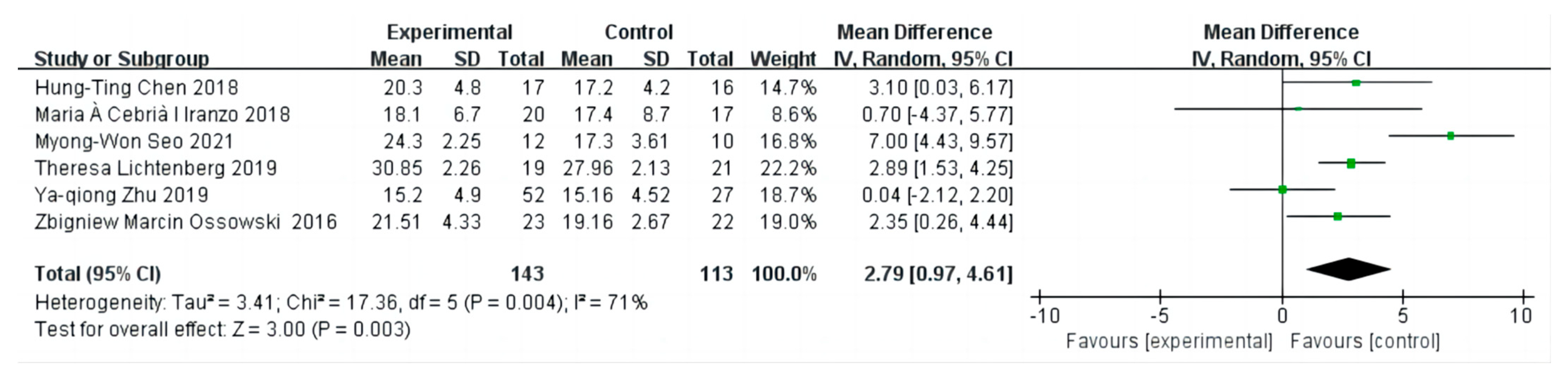Click the Zbigniew Marcin Ossowski 2016 study name
The width and height of the screenshot is (1568, 379).
186,222
